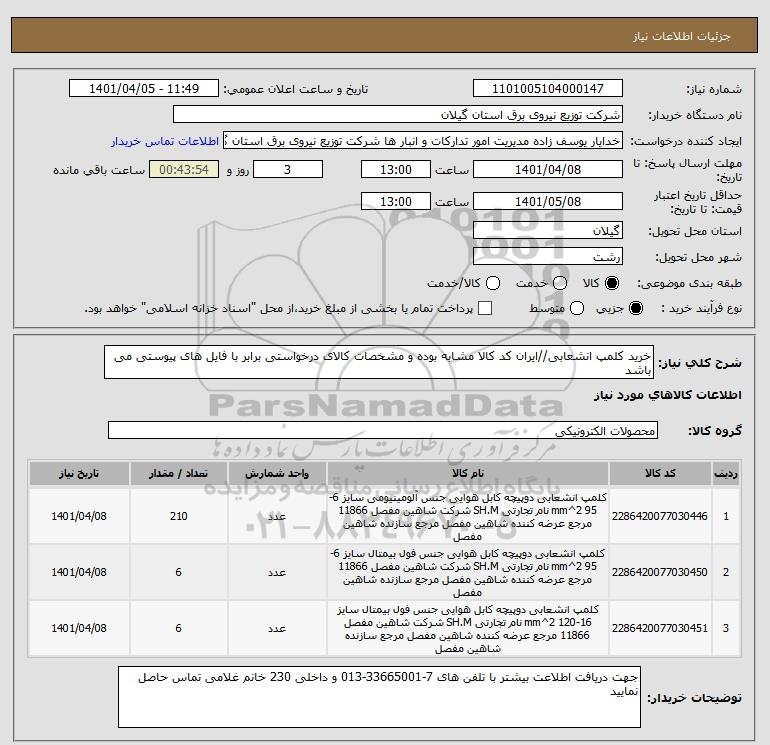Select the خدمت radio button

(560, 283)
